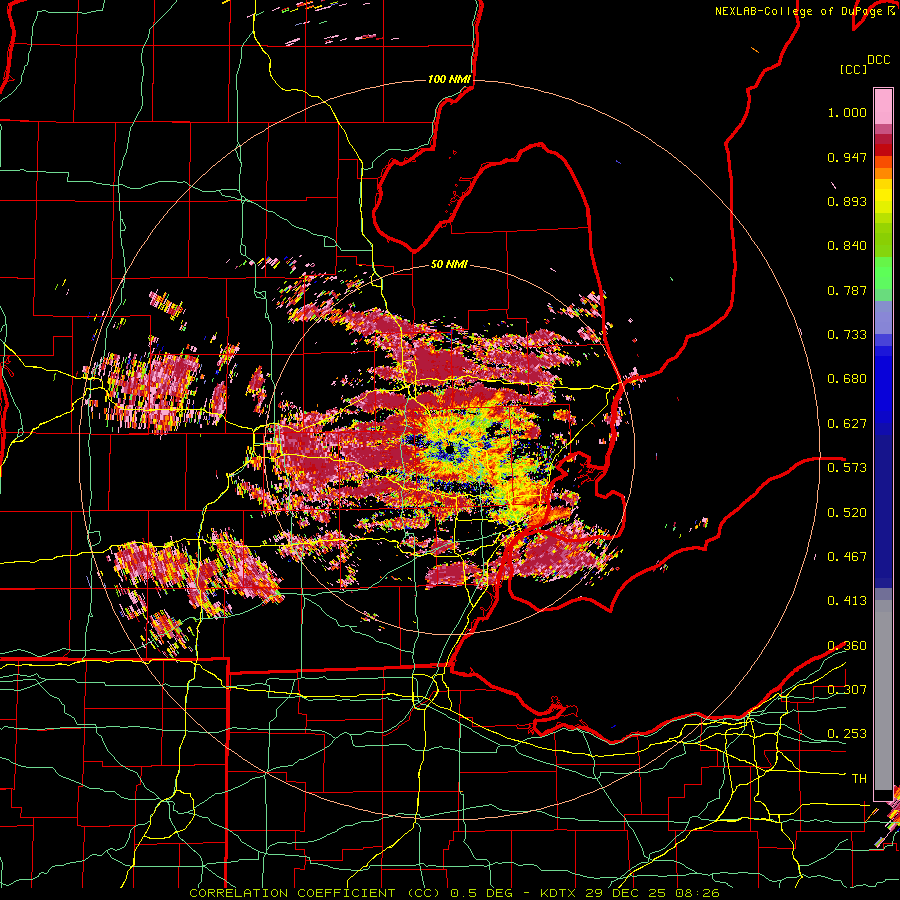
Task: Click the 0.893 legend value
Action: coord(847,201)
